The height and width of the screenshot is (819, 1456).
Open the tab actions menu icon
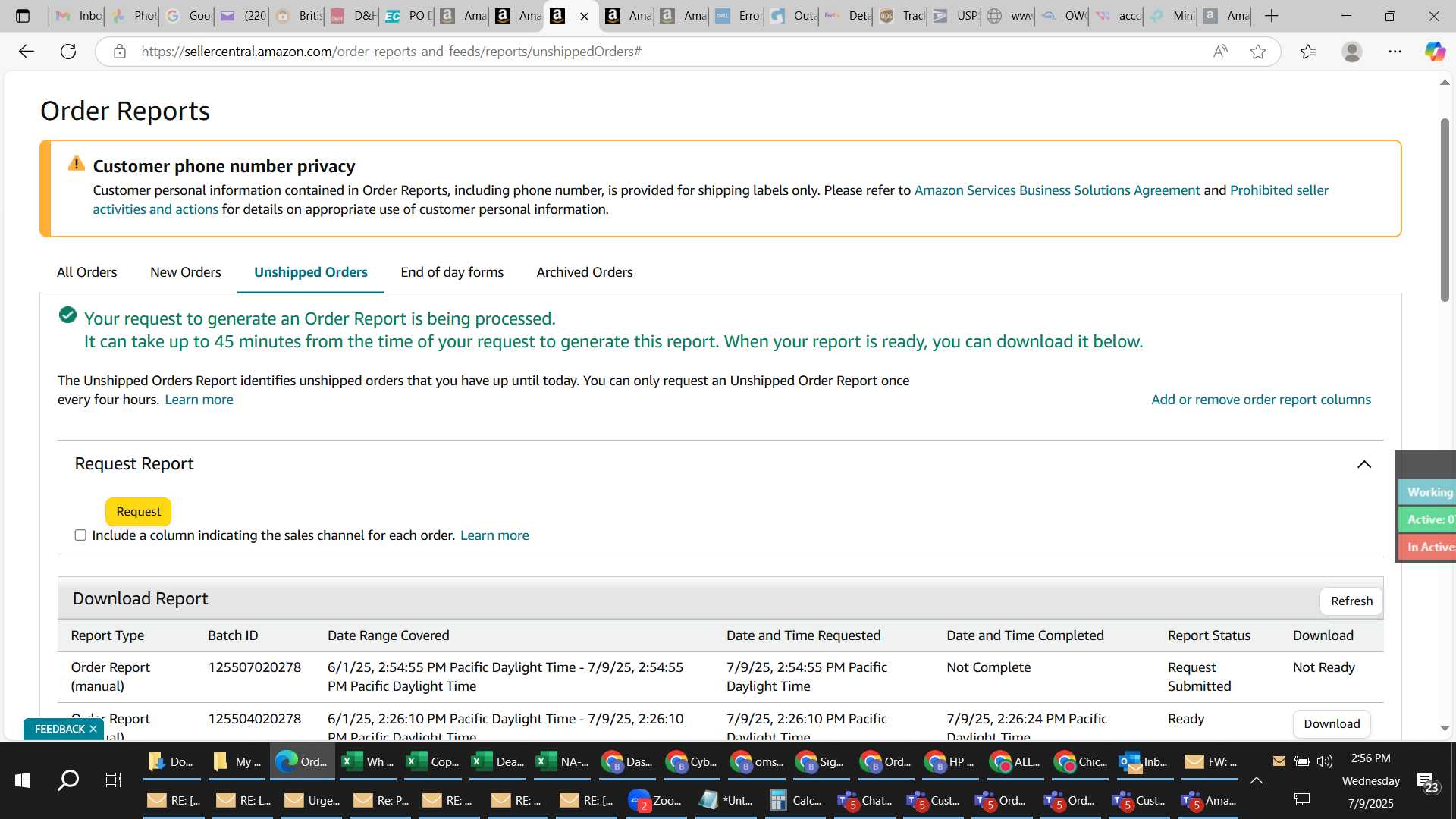coord(23,16)
